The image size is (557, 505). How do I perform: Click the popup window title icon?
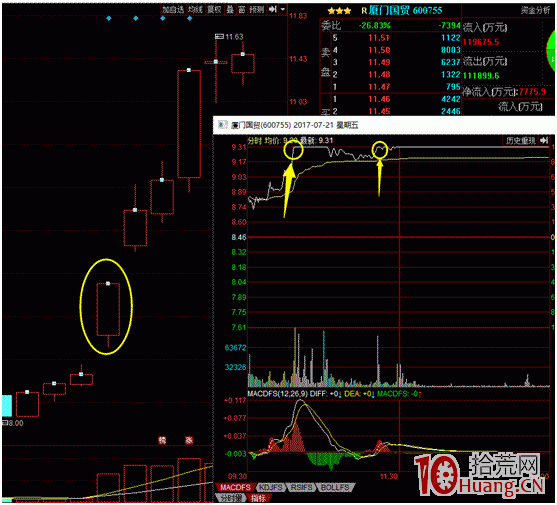pyautogui.click(x=223, y=125)
